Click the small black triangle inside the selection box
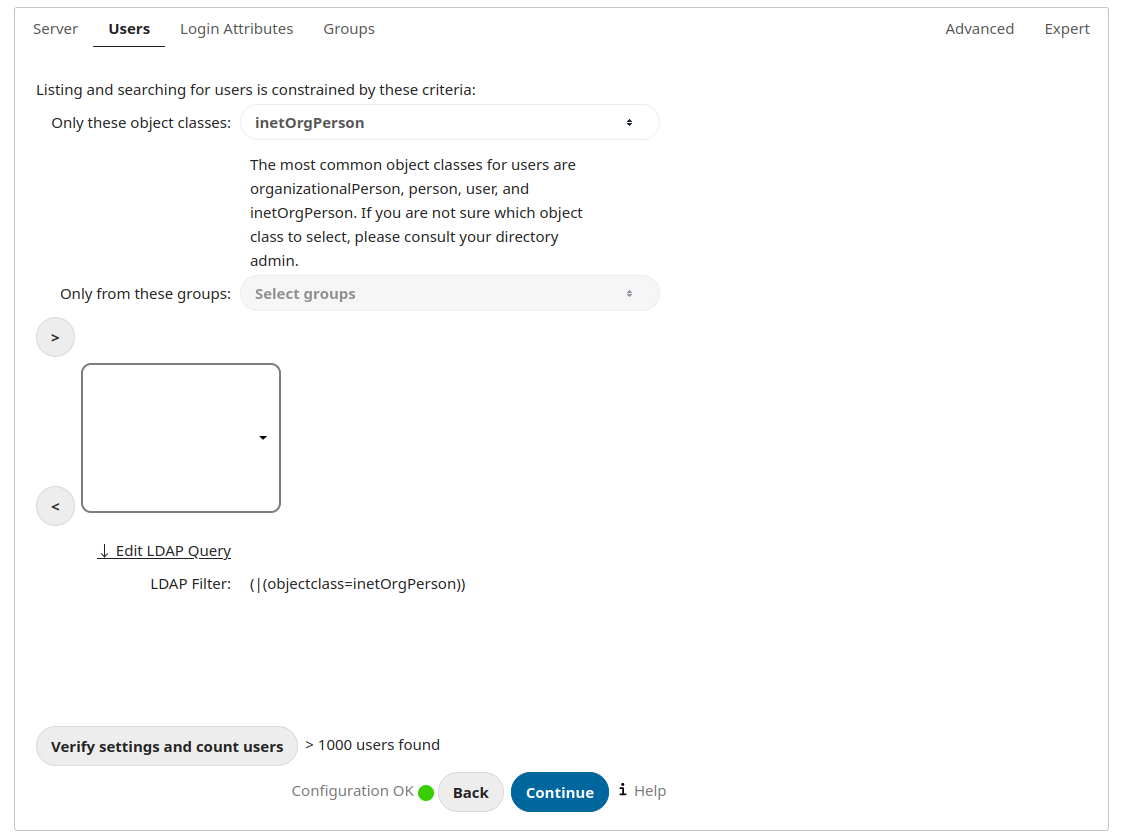Viewport: 1122px width, 840px height. click(263, 437)
